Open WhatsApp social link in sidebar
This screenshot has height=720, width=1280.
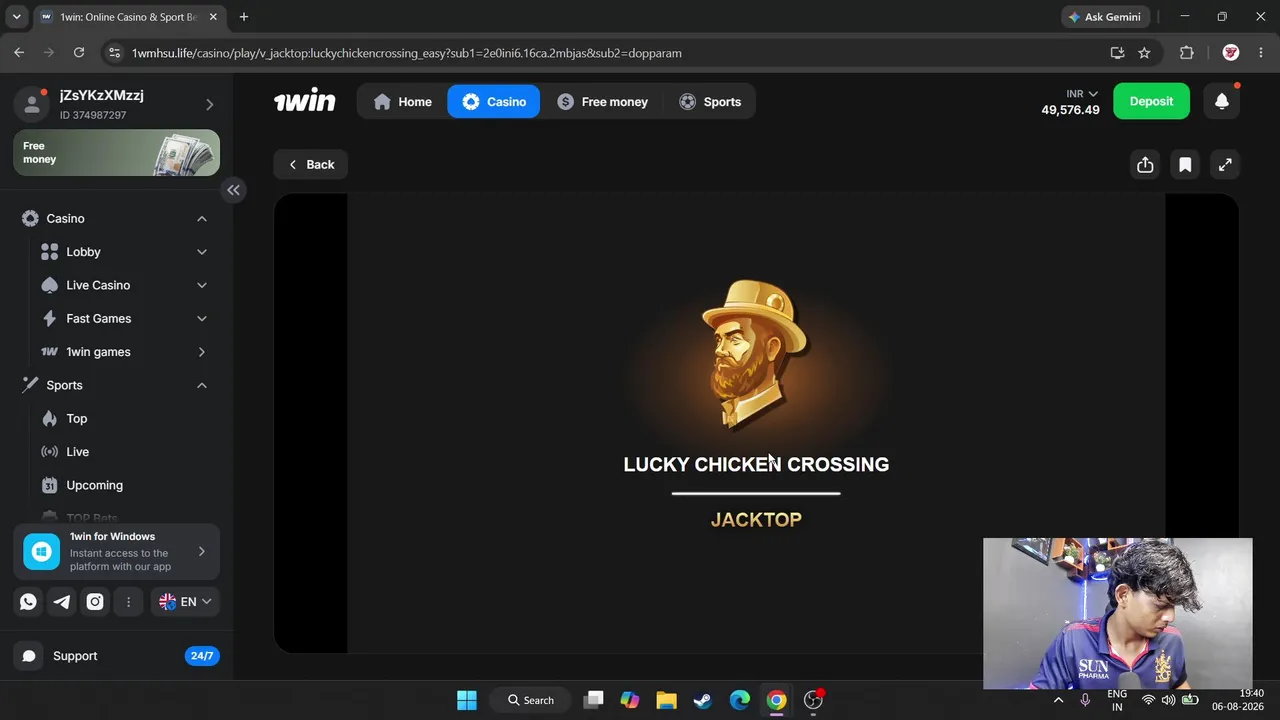(28, 602)
